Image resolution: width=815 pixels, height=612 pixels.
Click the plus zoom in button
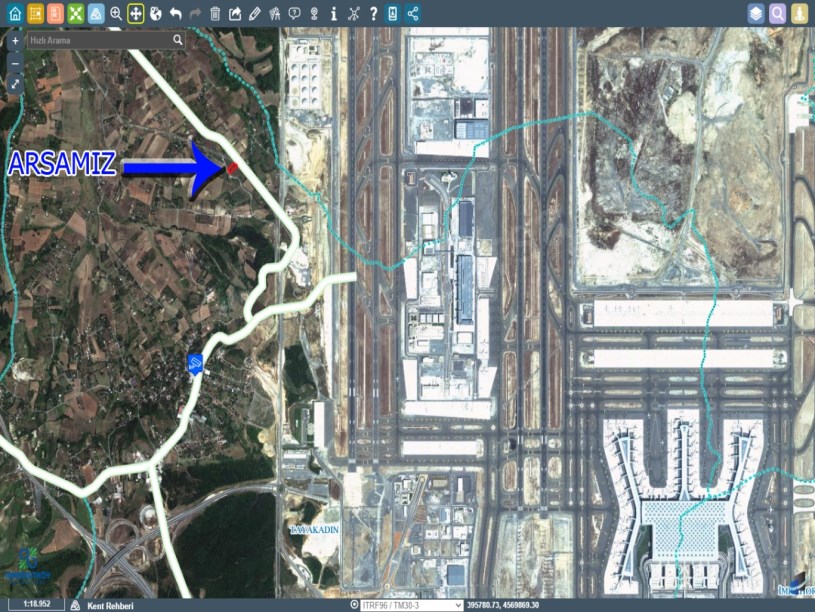click(x=15, y=41)
